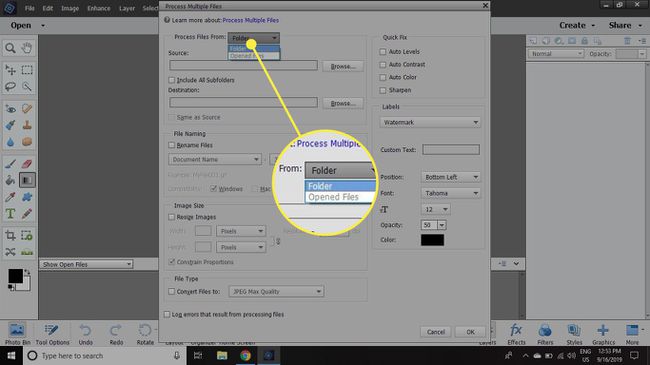
Task: Enable the Rename Files checkbox
Action: [172, 145]
